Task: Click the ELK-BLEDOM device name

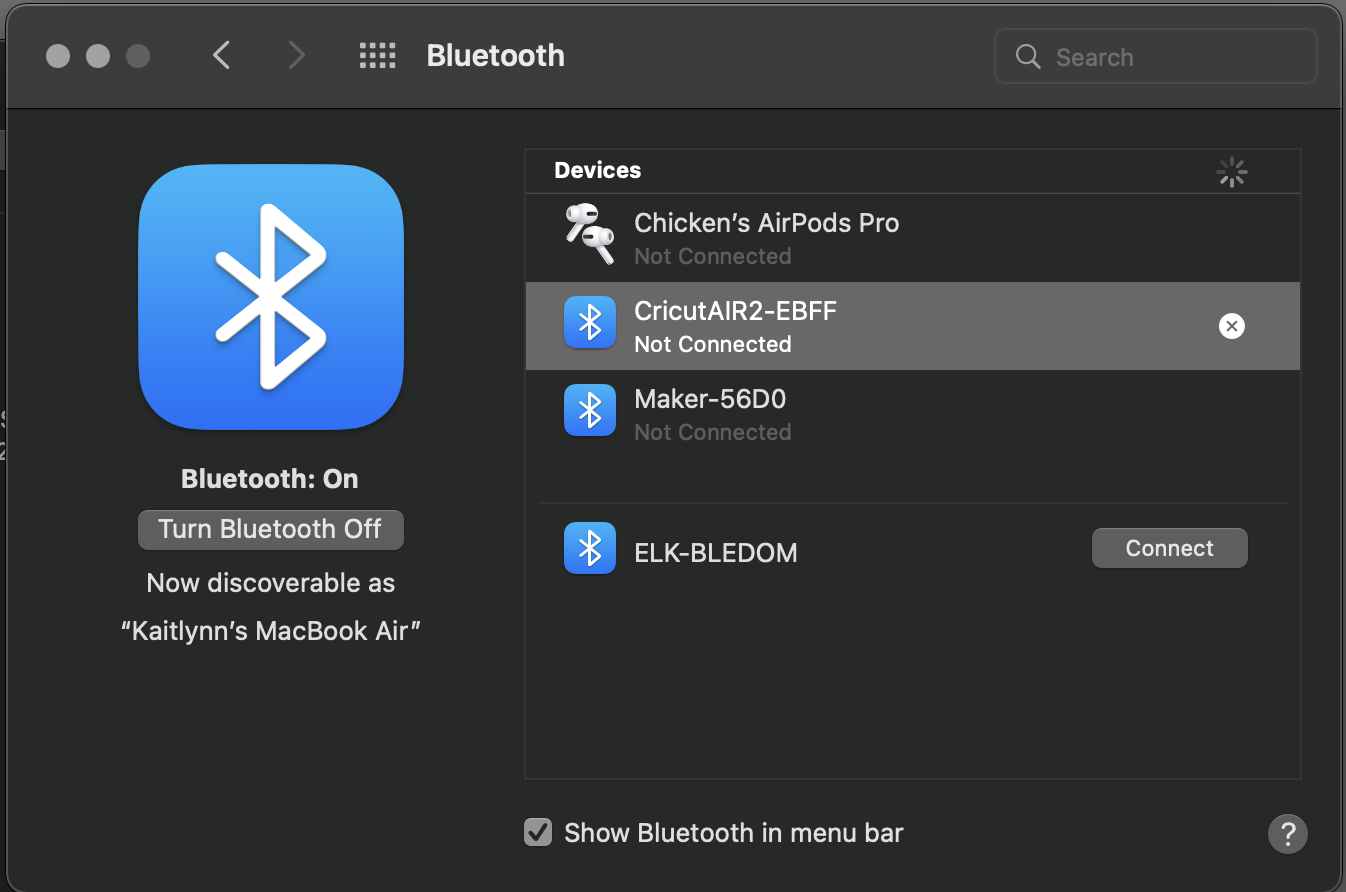Action: tap(716, 553)
